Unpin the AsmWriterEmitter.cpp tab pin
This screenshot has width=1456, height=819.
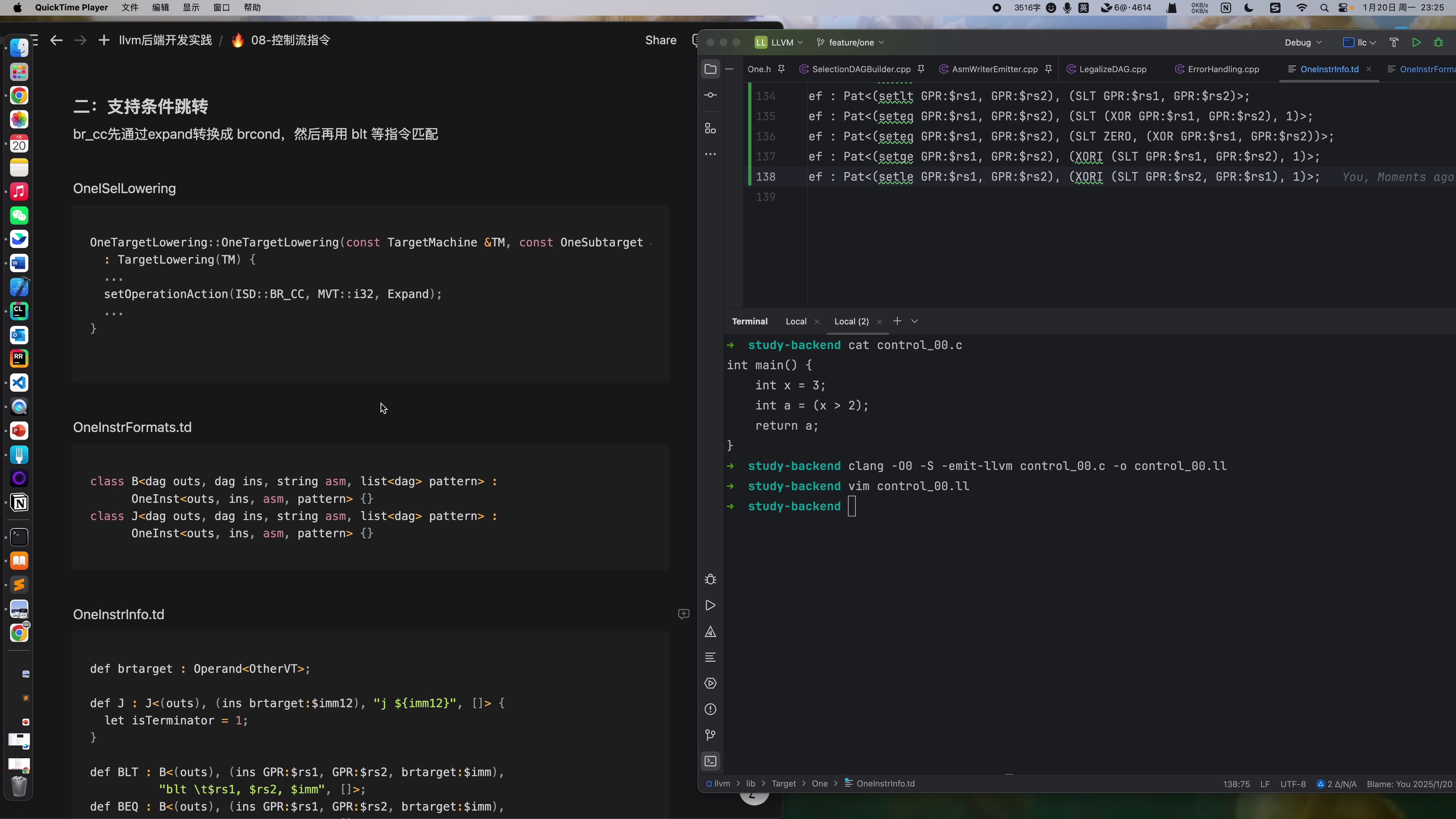(1049, 69)
